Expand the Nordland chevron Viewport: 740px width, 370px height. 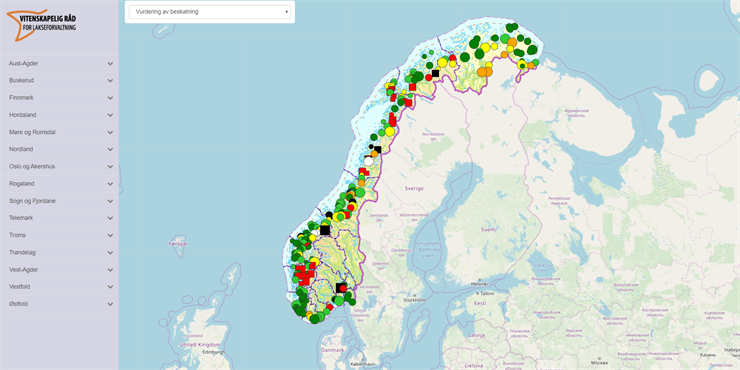click(x=110, y=149)
